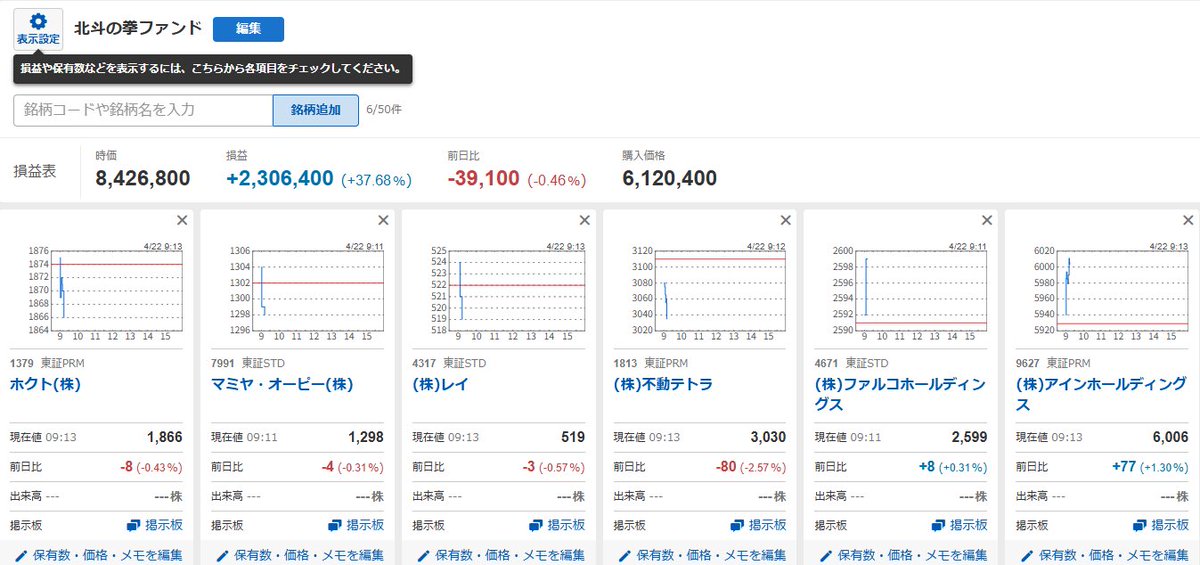
Task: Click the 1813 東証PRM code label
Action: 651,363
